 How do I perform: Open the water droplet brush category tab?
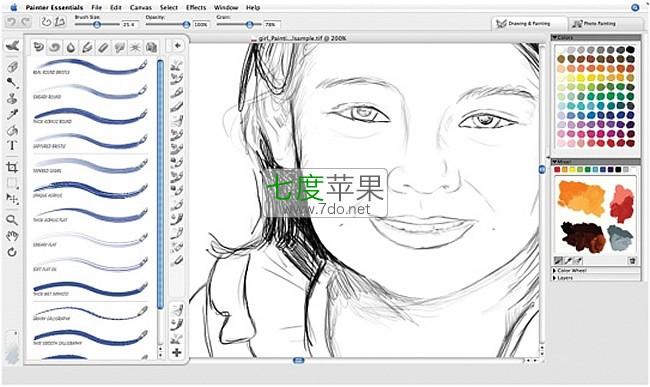point(71,47)
